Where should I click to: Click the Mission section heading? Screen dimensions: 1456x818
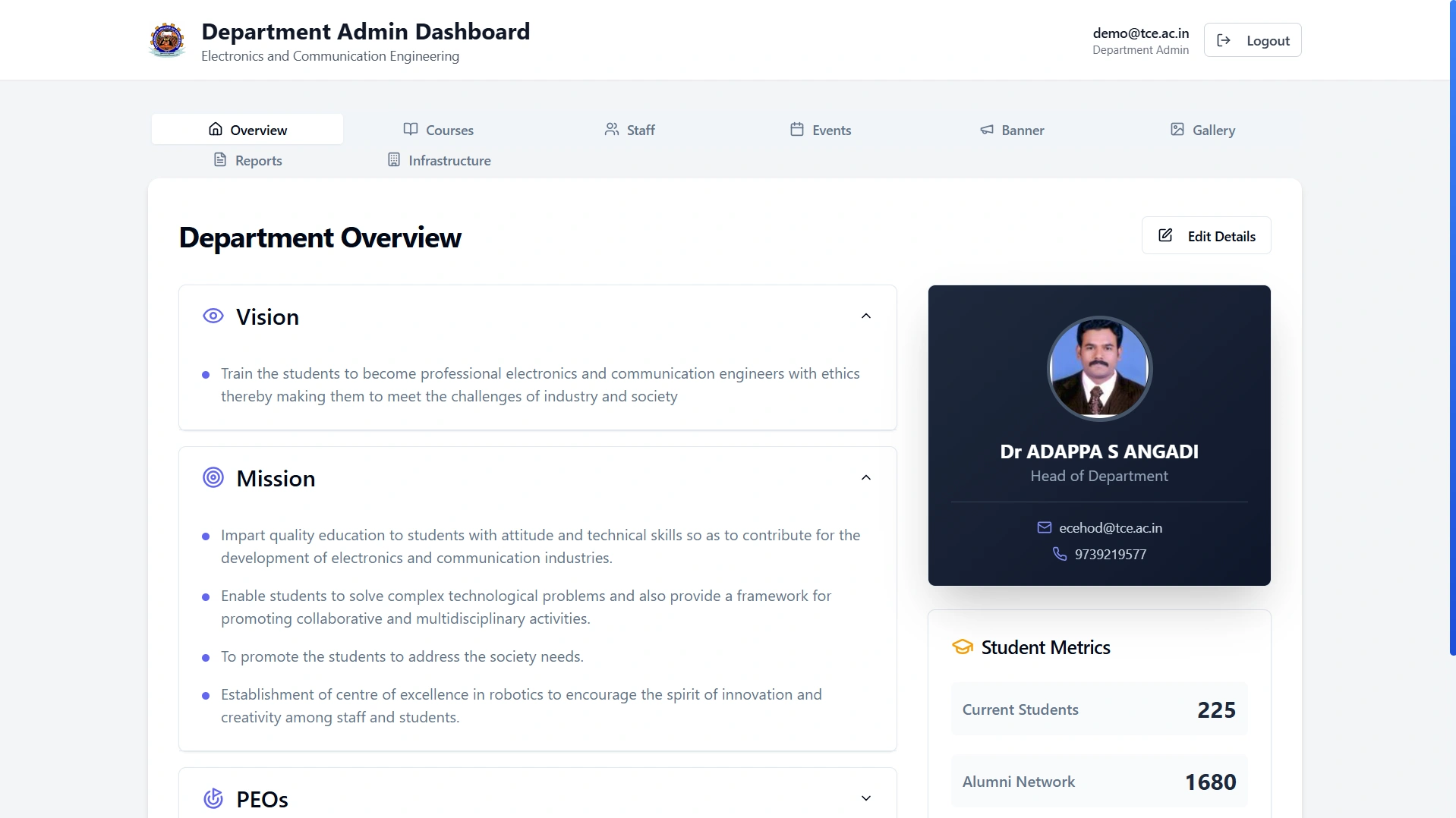tap(276, 478)
